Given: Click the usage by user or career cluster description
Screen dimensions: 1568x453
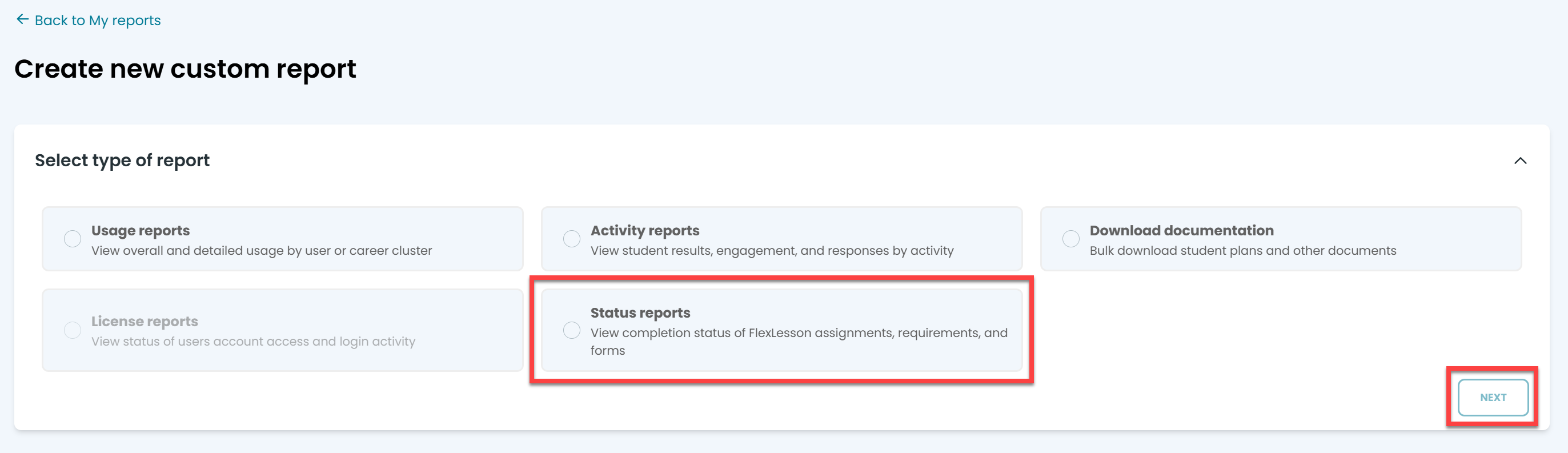Looking at the screenshot, I should click(x=262, y=251).
